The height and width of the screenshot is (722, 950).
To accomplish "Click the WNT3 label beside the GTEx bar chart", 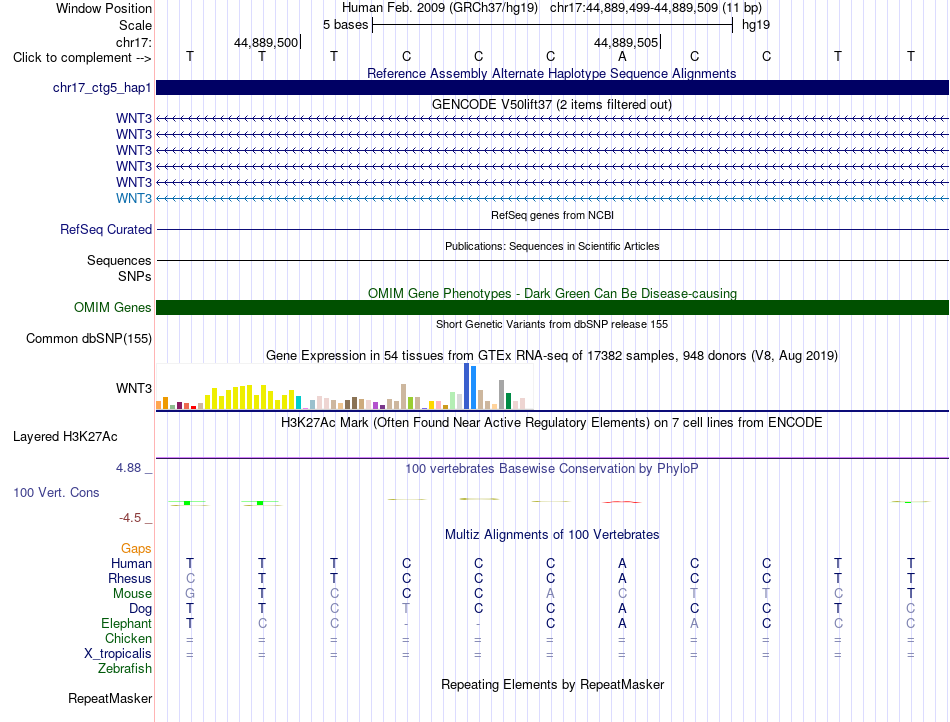I will click(134, 388).
